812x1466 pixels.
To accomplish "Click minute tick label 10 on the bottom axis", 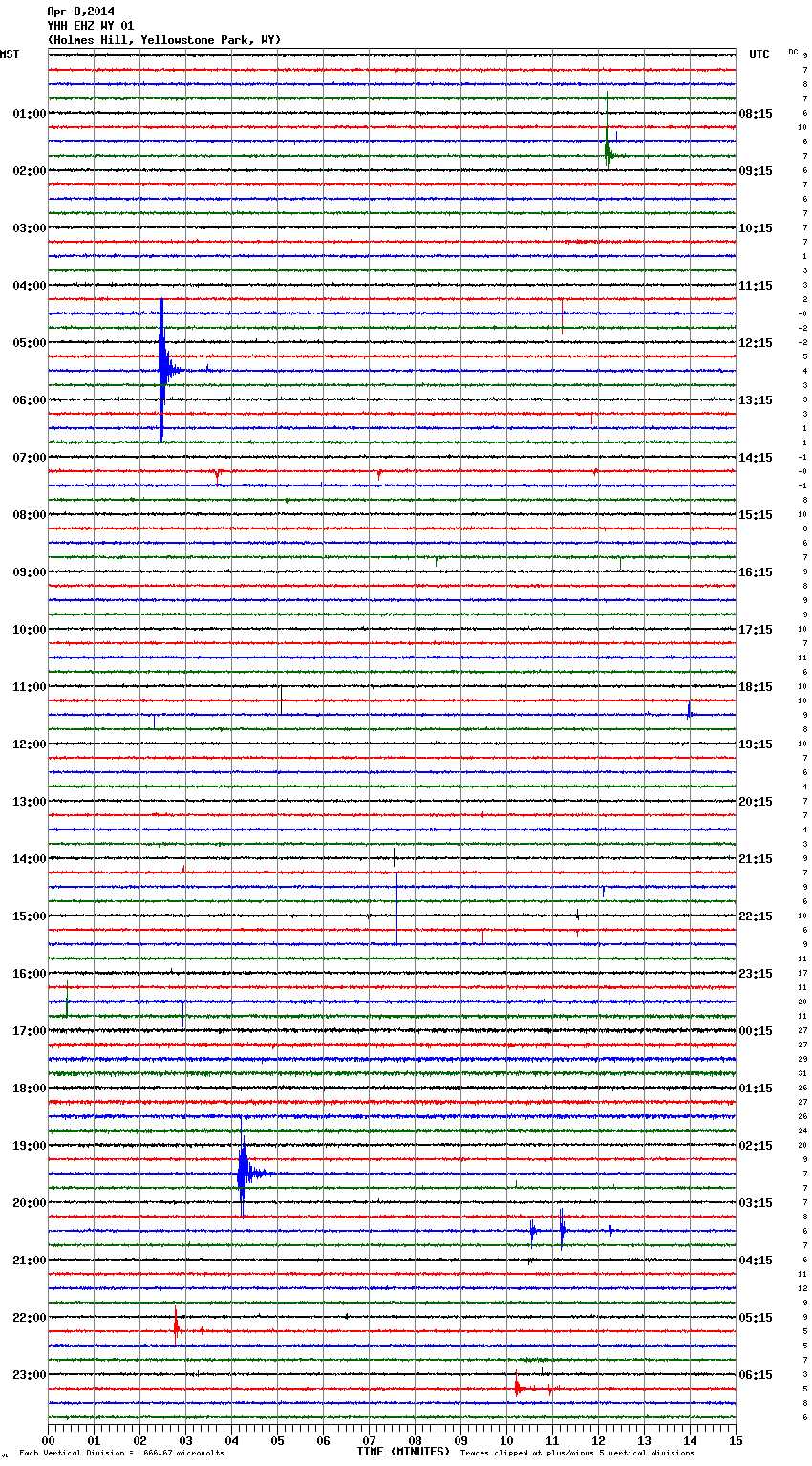I will click(506, 1440).
